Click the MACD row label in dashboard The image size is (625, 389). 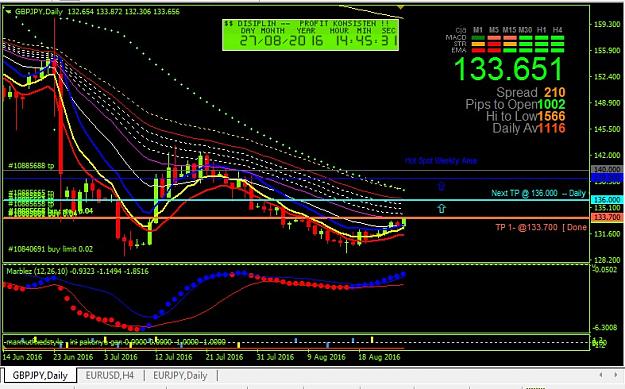click(x=456, y=37)
